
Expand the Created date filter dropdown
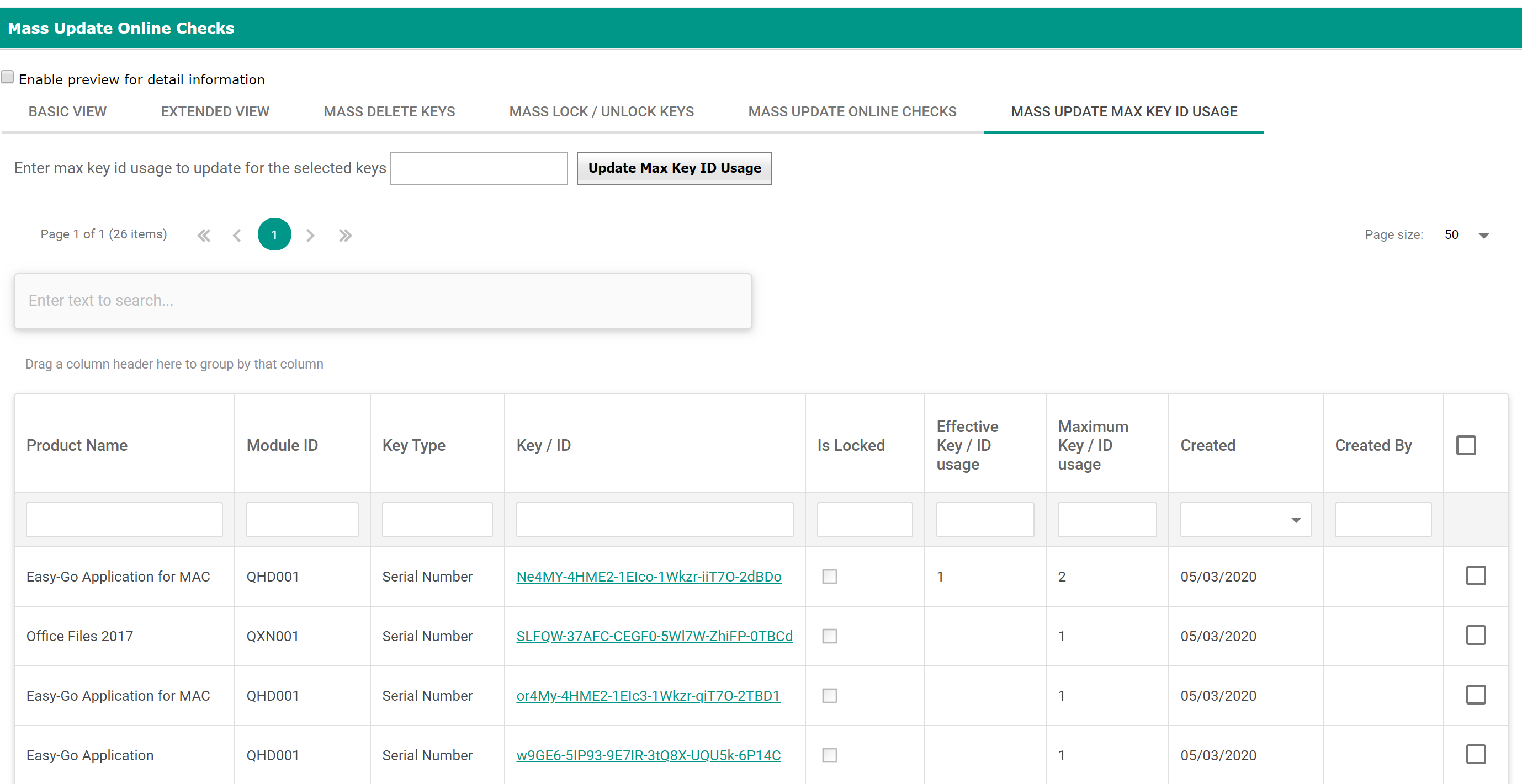1296,520
